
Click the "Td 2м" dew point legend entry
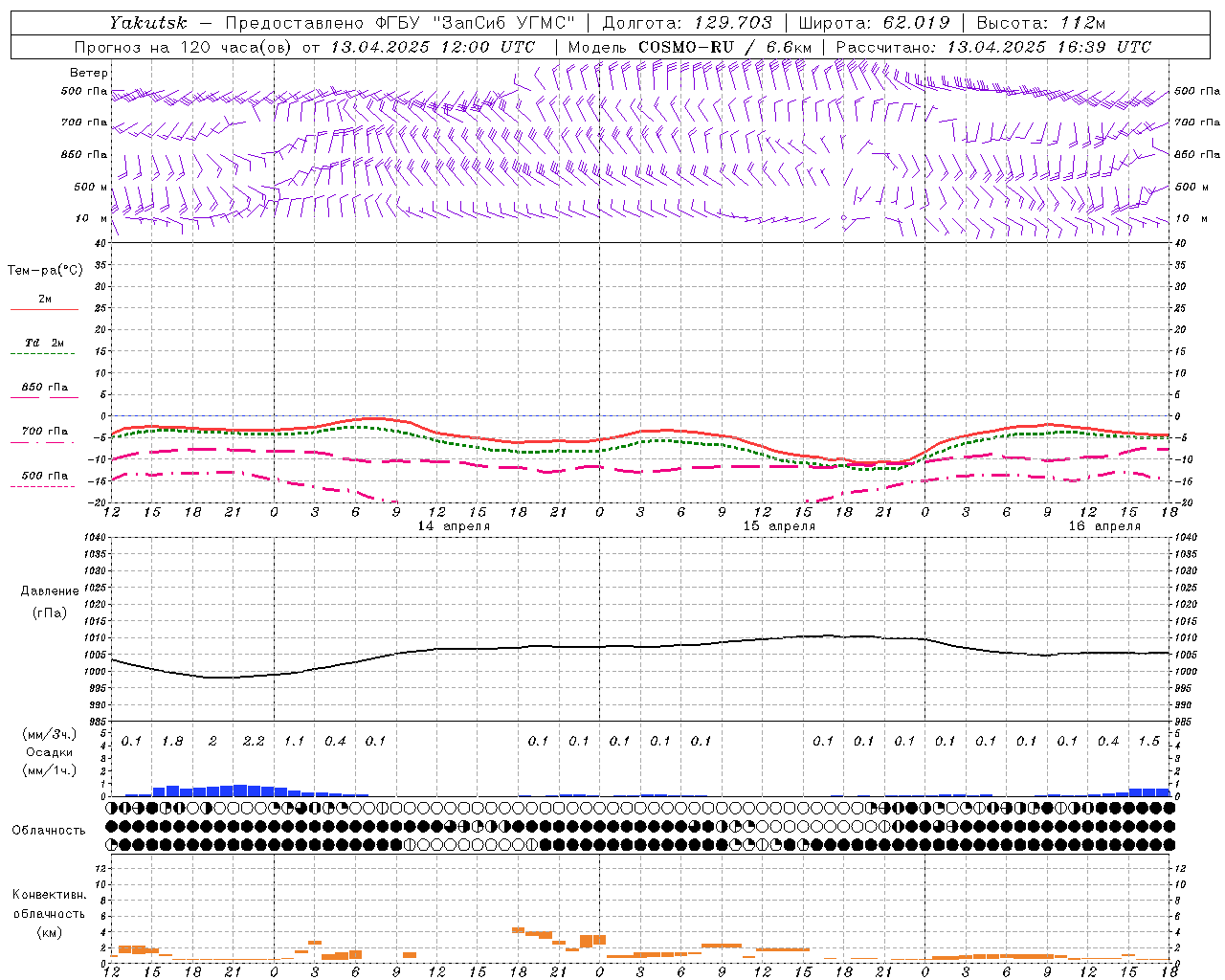(x=44, y=343)
